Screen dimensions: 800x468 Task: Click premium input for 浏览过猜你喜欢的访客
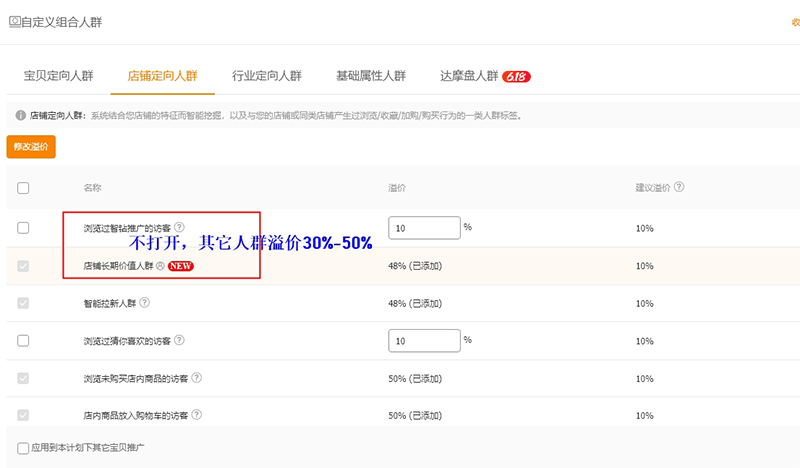click(423, 341)
